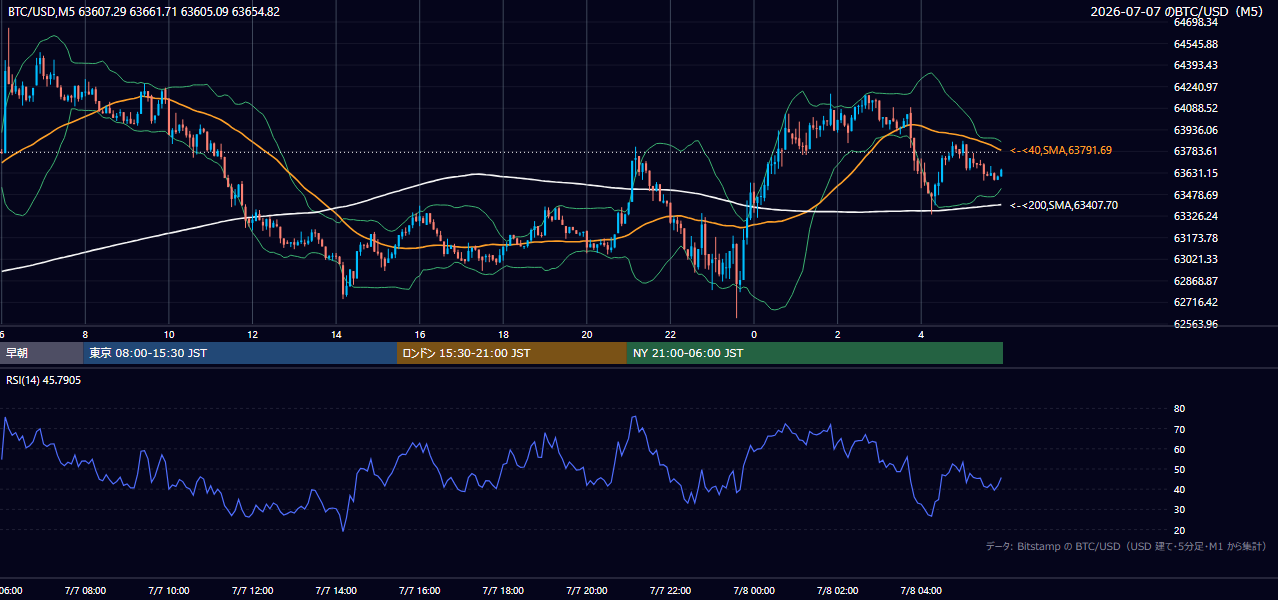Click hour marker 2 under price chart
The height and width of the screenshot is (600, 1278).
tap(838, 334)
